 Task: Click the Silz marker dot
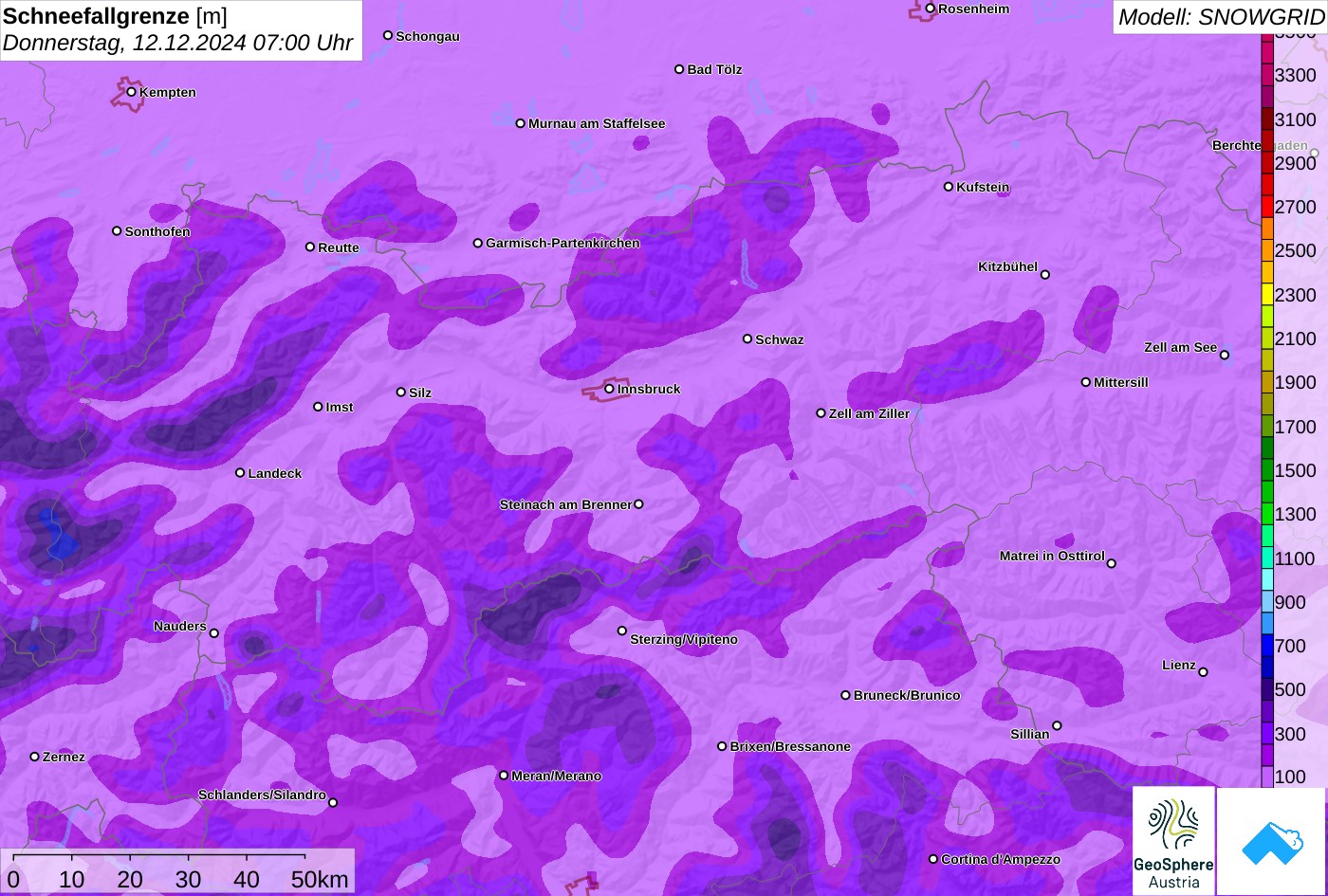coord(401,392)
